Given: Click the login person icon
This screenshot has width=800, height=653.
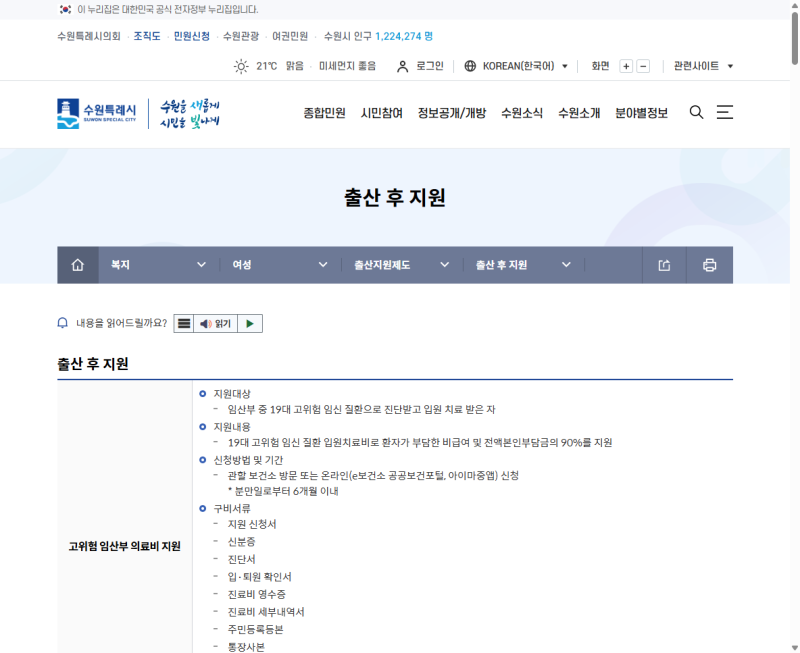Looking at the screenshot, I should pos(403,66).
